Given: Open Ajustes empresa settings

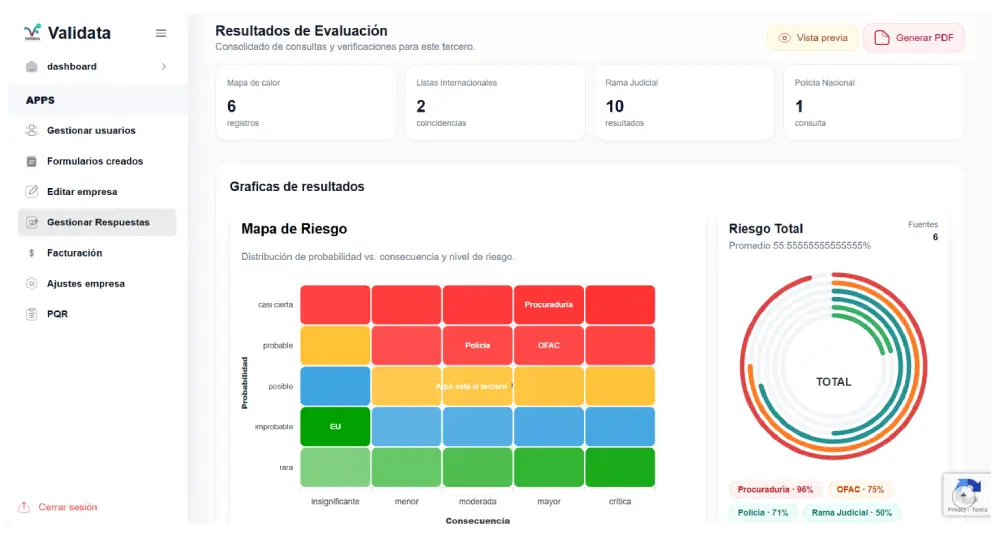Looking at the screenshot, I should click(x=97, y=284).
